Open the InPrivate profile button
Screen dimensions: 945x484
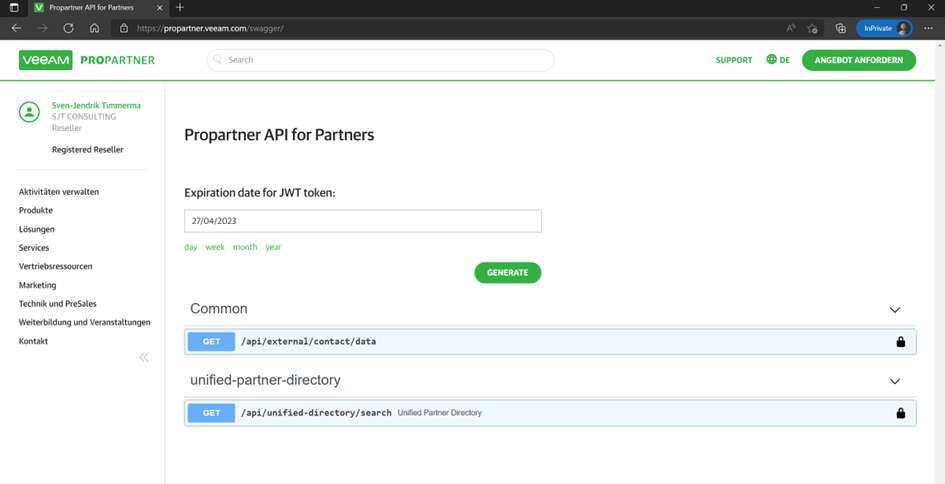point(884,28)
